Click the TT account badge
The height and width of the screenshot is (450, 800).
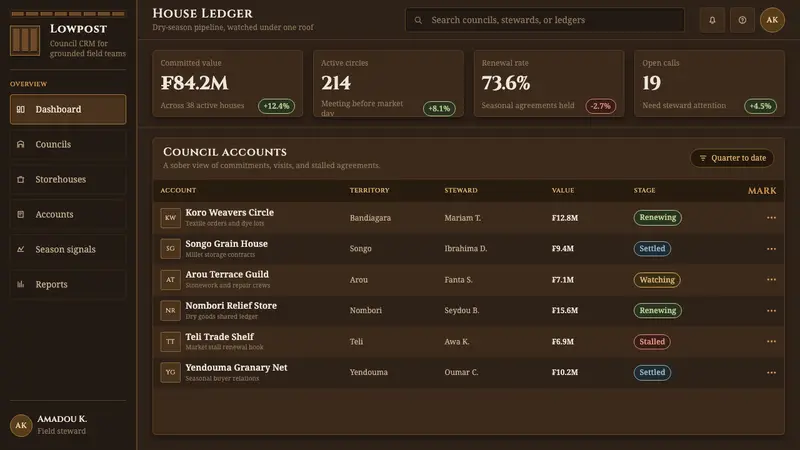coord(170,341)
